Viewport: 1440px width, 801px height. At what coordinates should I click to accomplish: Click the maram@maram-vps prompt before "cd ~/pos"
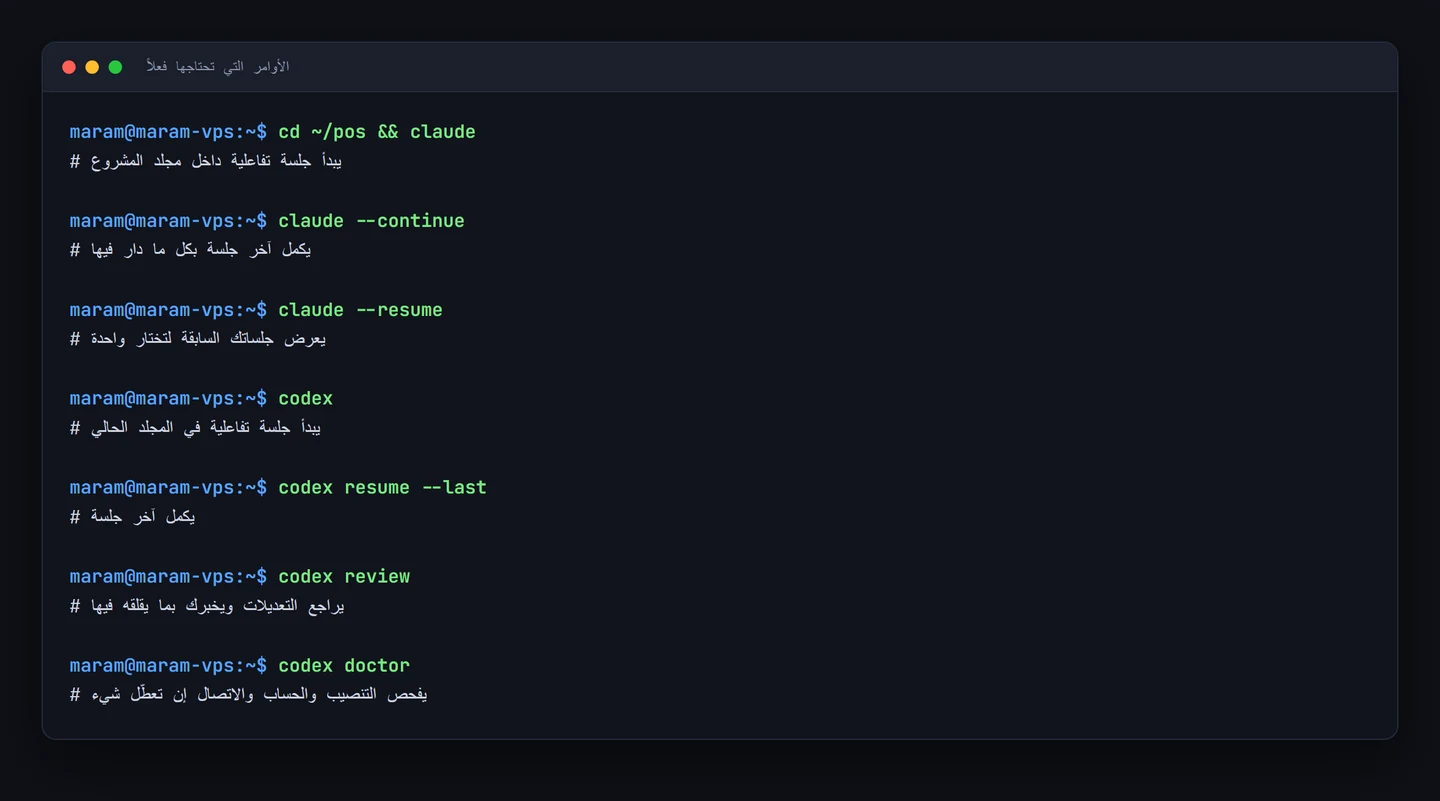(168, 132)
